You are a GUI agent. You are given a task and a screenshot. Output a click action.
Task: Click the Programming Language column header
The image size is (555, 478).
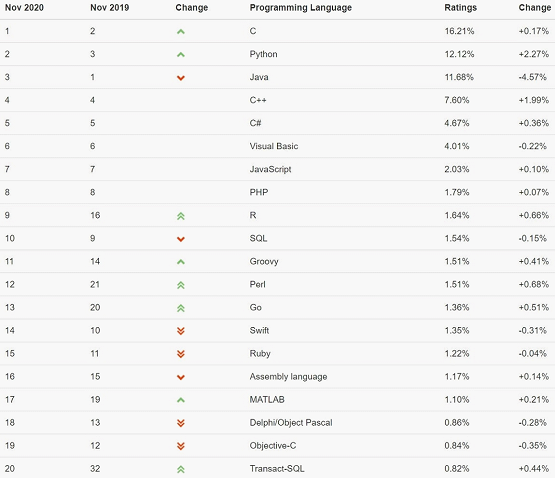coord(301,8)
